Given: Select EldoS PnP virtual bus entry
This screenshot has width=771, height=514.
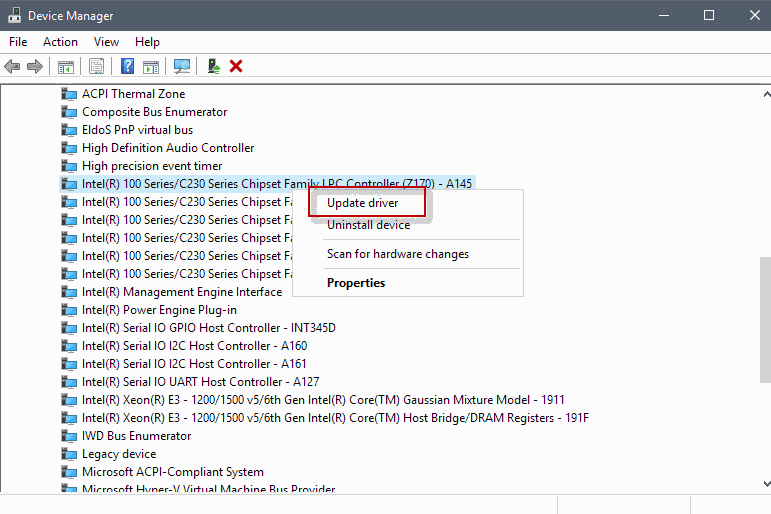Looking at the screenshot, I should coord(137,130).
